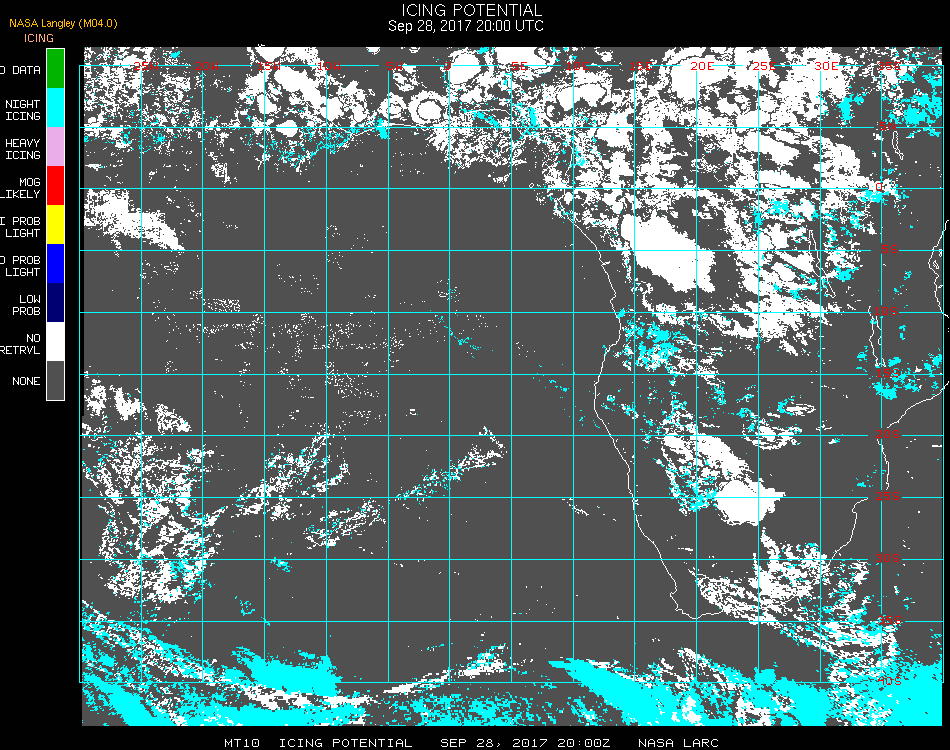Click the 'NASA LARC' footer text
The height and width of the screenshot is (750, 950).
click(x=678, y=743)
